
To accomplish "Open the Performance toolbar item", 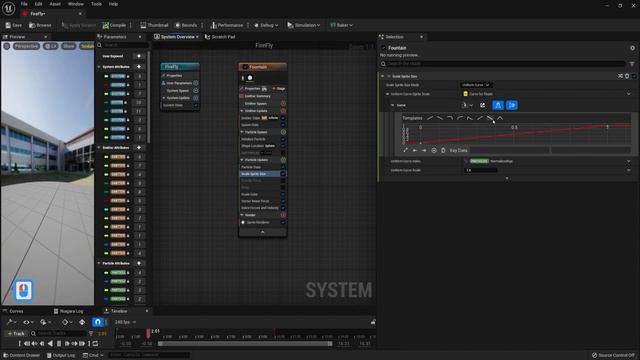I will click(x=227, y=25).
